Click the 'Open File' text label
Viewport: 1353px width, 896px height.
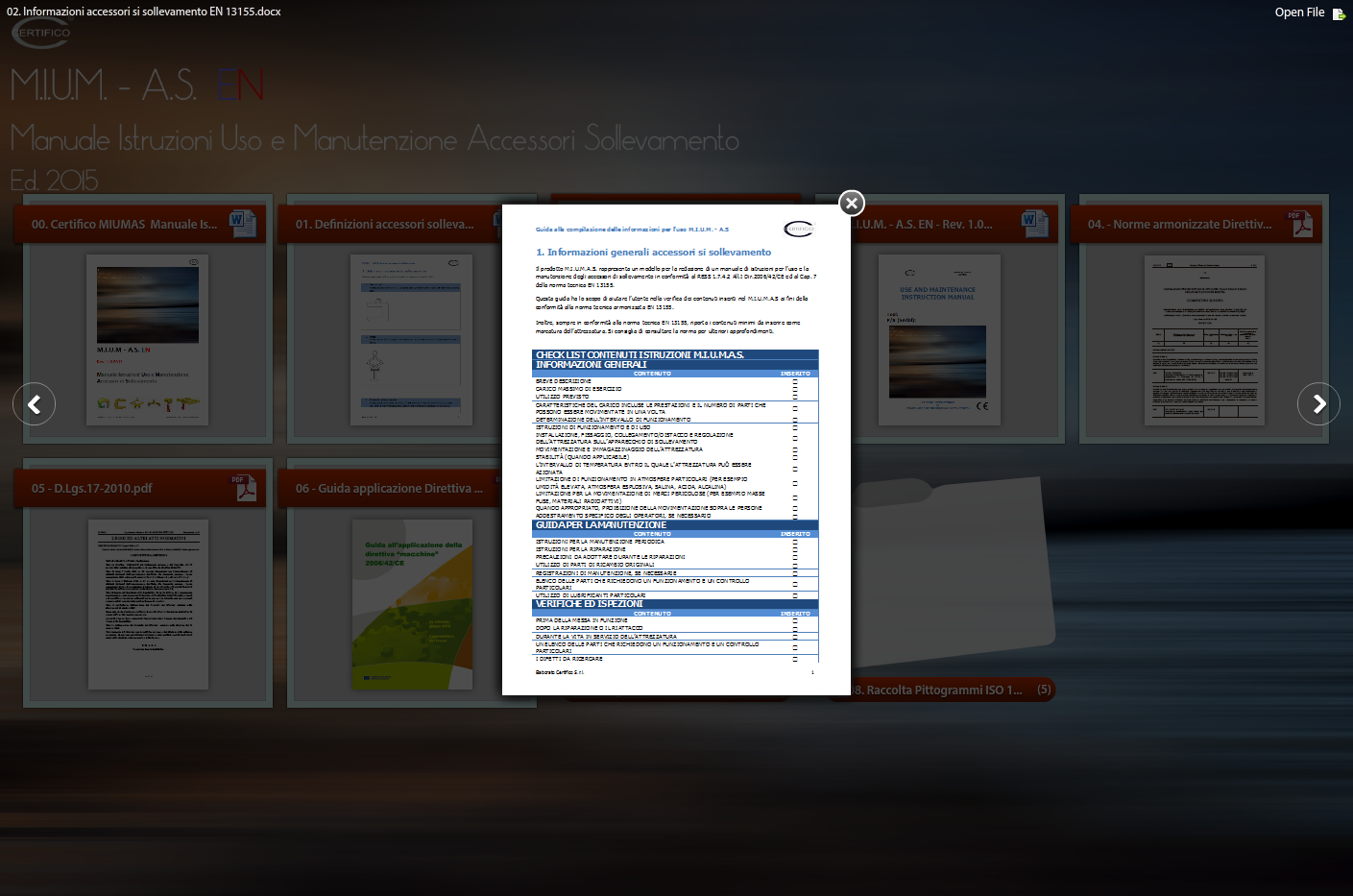[1299, 12]
